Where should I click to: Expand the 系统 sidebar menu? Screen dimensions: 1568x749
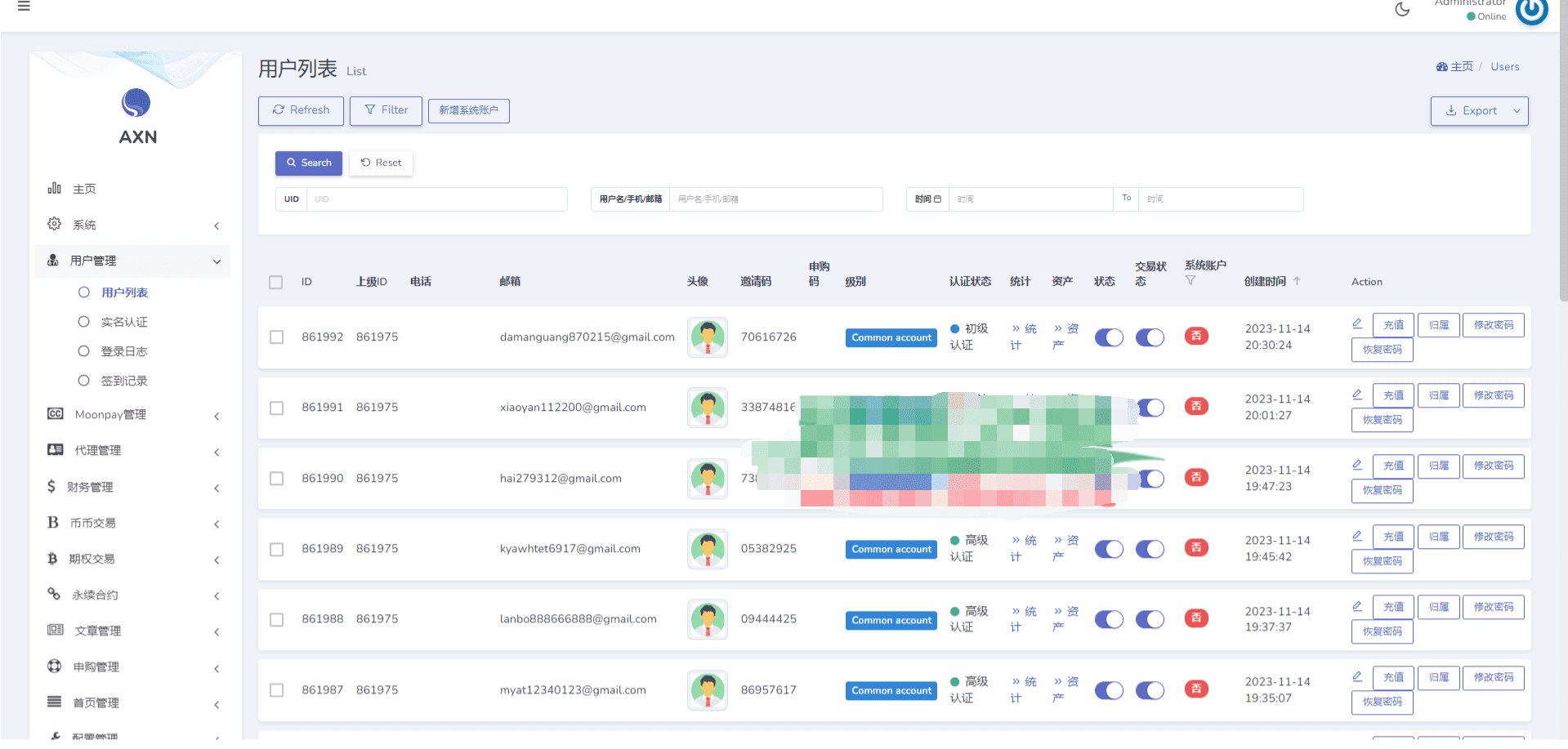point(133,225)
